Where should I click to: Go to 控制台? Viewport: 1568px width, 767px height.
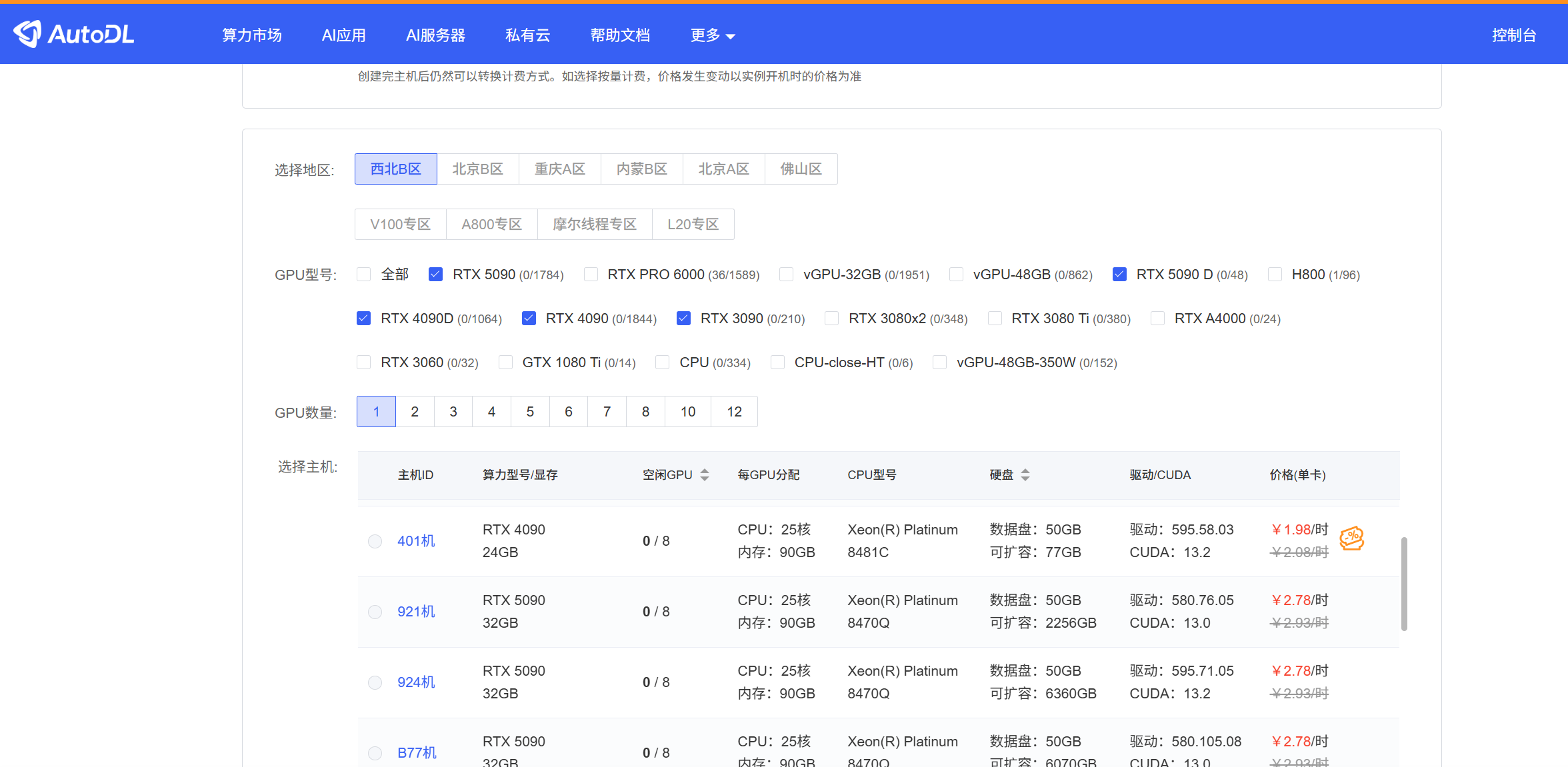pos(1513,35)
